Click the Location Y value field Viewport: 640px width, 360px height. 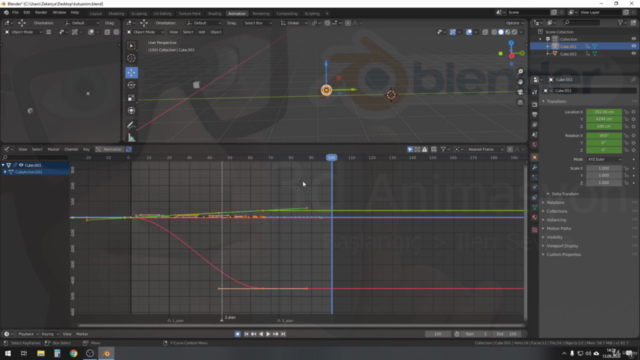pos(604,119)
